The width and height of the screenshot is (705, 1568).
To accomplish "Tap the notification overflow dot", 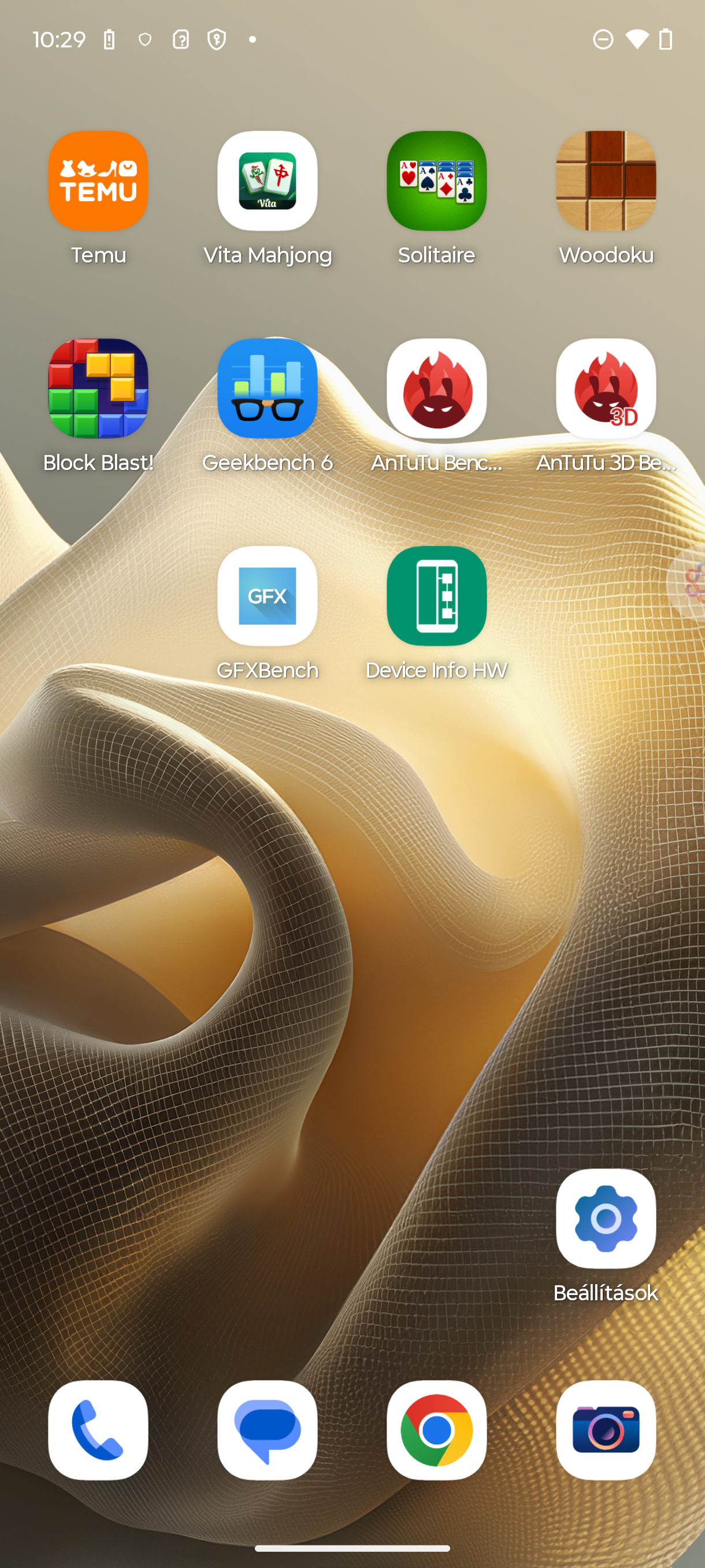I will pos(253,39).
